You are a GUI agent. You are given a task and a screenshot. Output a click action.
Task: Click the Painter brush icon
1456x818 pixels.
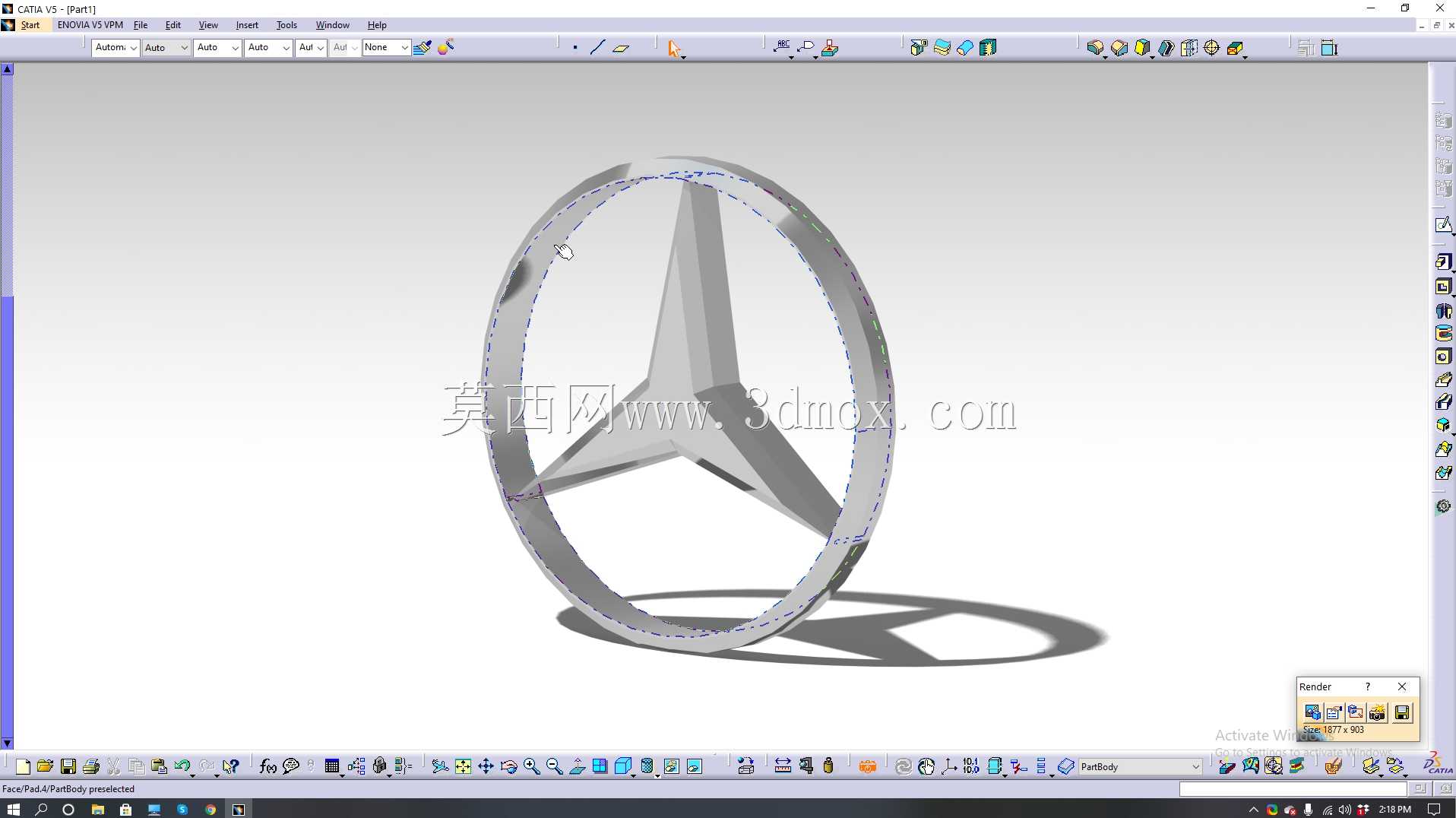[423, 47]
